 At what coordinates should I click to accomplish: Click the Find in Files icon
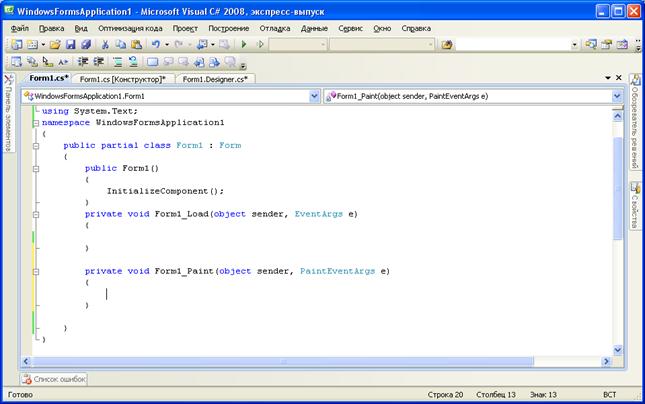[447, 45]
